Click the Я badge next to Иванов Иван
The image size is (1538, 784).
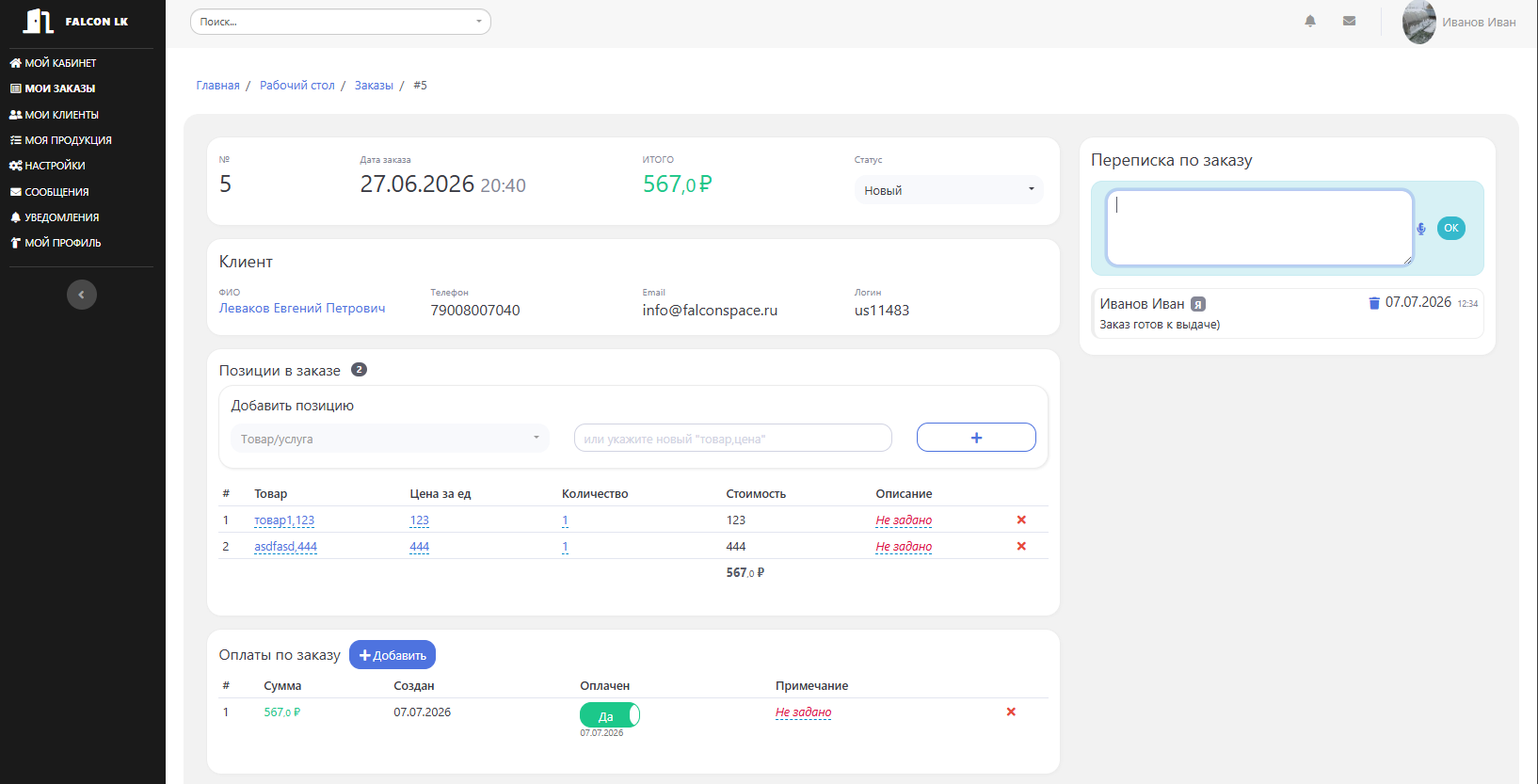click(1198, 304)
